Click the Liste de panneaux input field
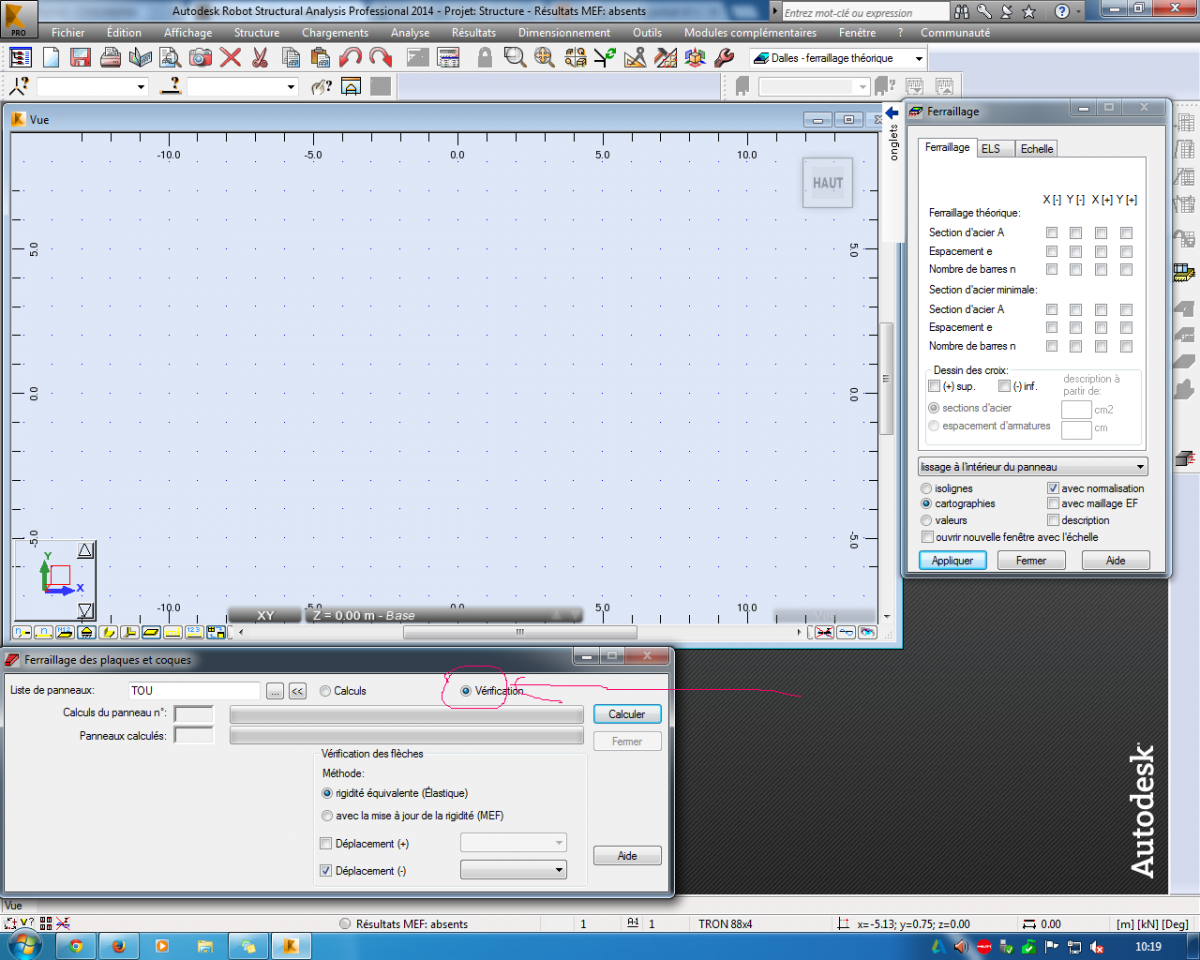Image resolution: width=1200 pixels, height=960 pixels. pyautogui.click(x=194, y=691)
